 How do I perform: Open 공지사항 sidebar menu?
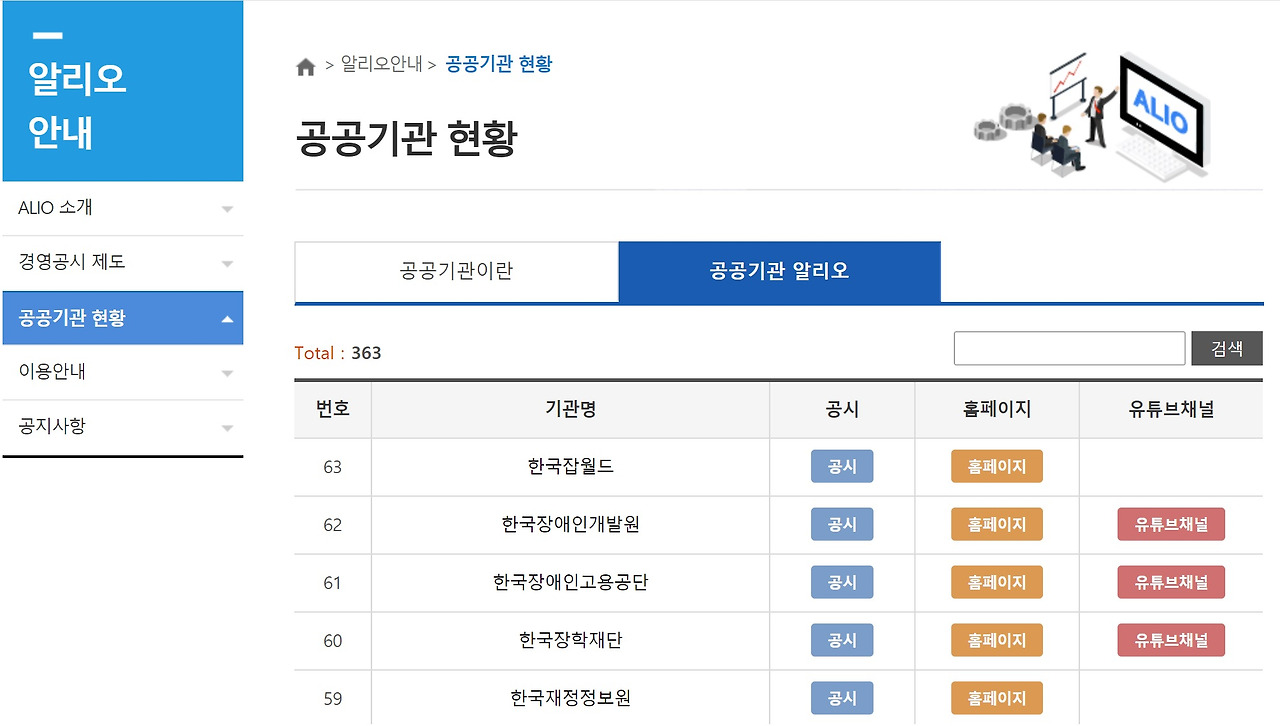pyautogui.click(x=123, y=427)
